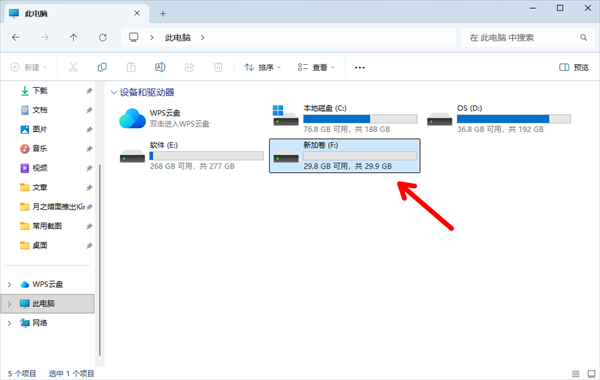Viewport: 600px width, 380px height.
Task: Unpin 下载 using its pin icon
Action: (x=89, y=91)
